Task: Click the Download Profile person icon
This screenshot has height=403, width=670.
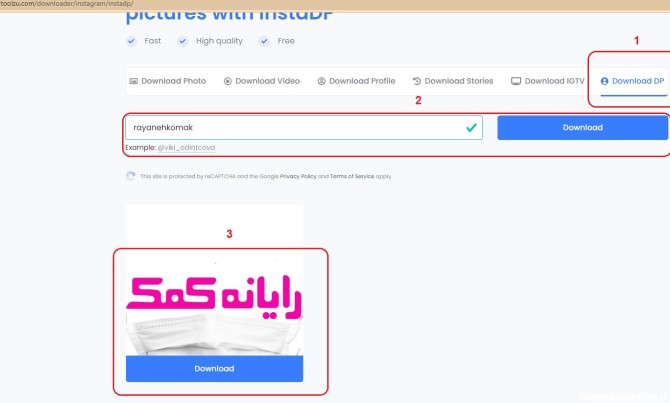Action: 321,81
